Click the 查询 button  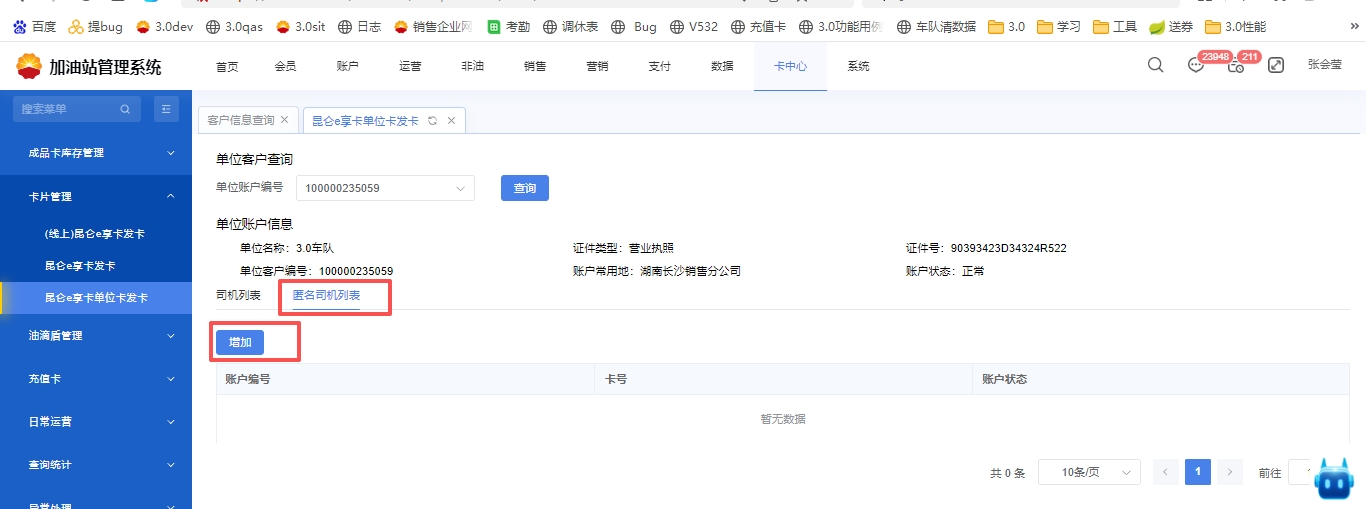[x=524, y=188]
